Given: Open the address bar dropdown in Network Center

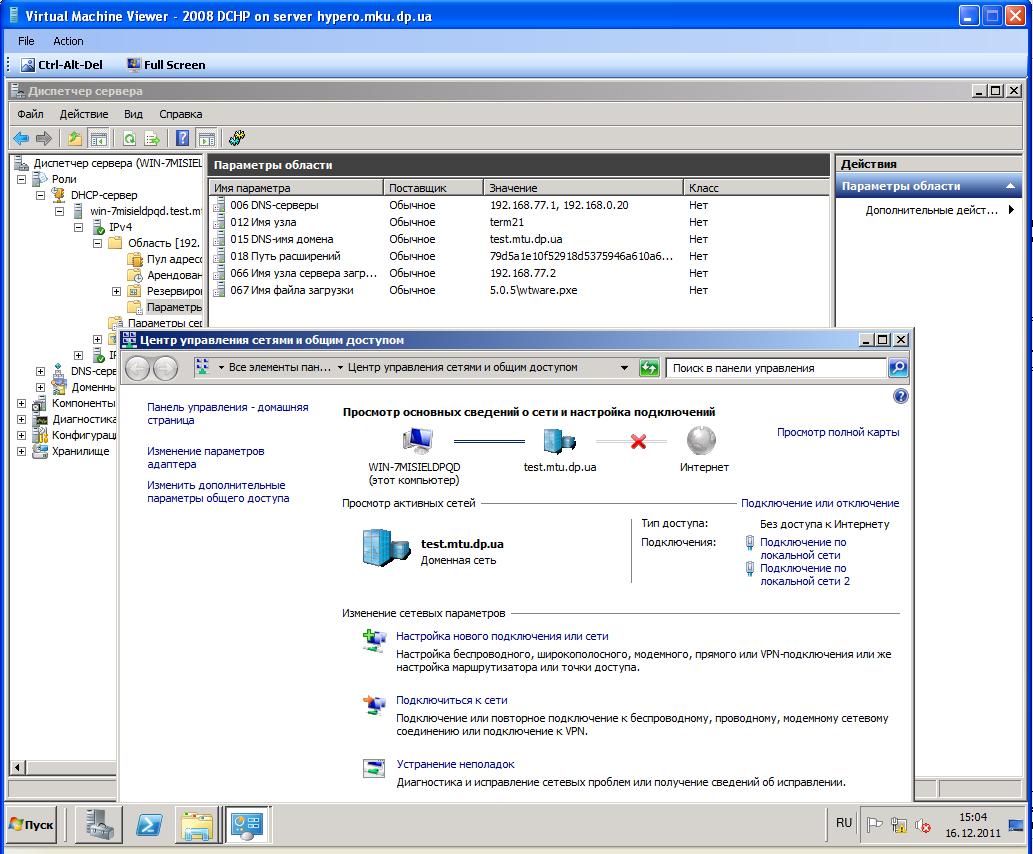Looking at the screenshot, I should point(624,367).
